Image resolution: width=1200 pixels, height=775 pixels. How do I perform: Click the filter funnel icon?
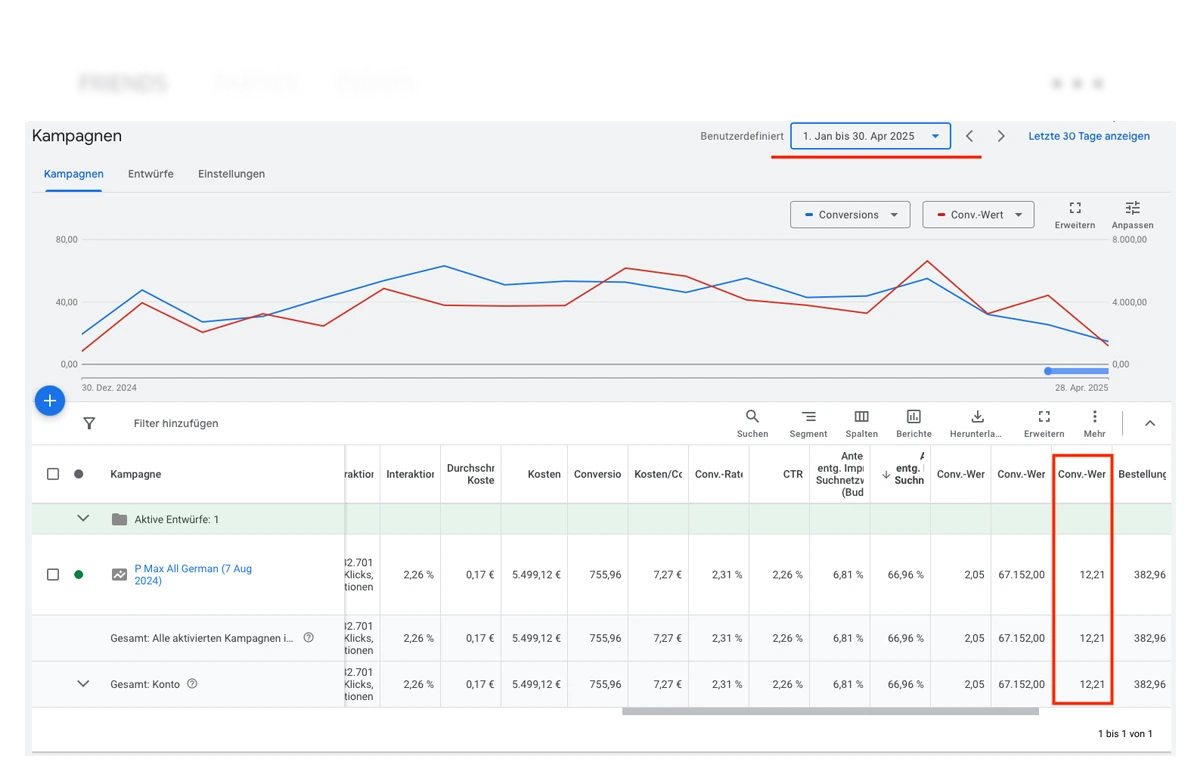[x=89, y=424]
